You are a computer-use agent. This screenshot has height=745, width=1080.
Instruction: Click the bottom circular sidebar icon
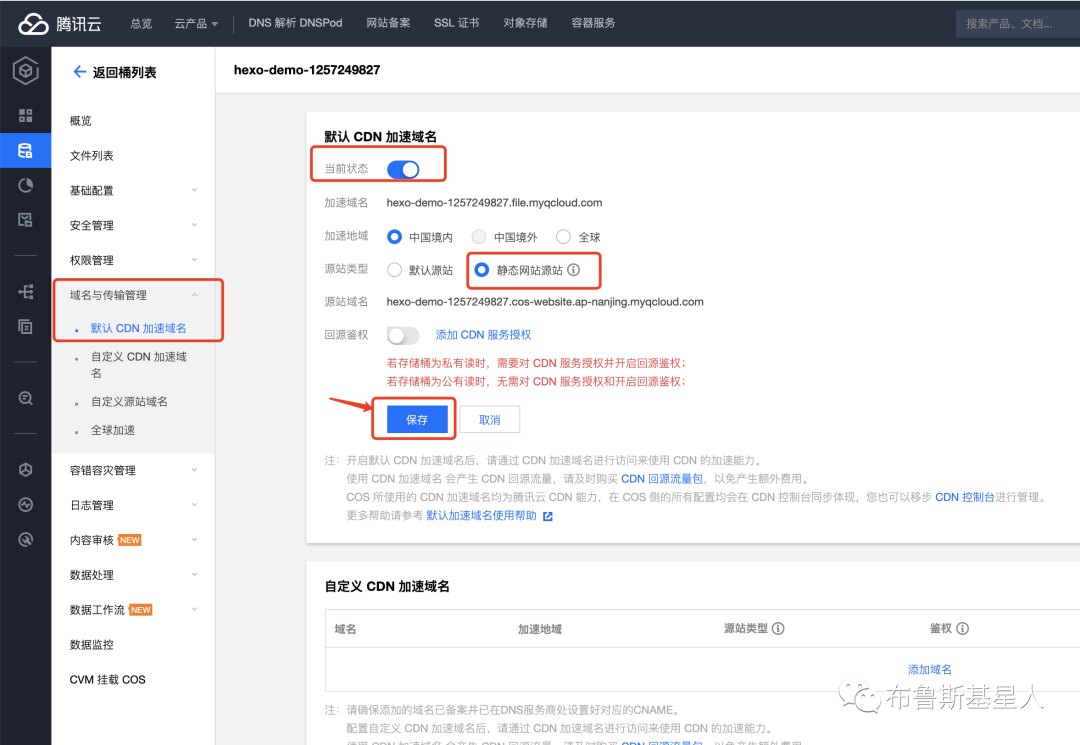[x=25, y=539]
